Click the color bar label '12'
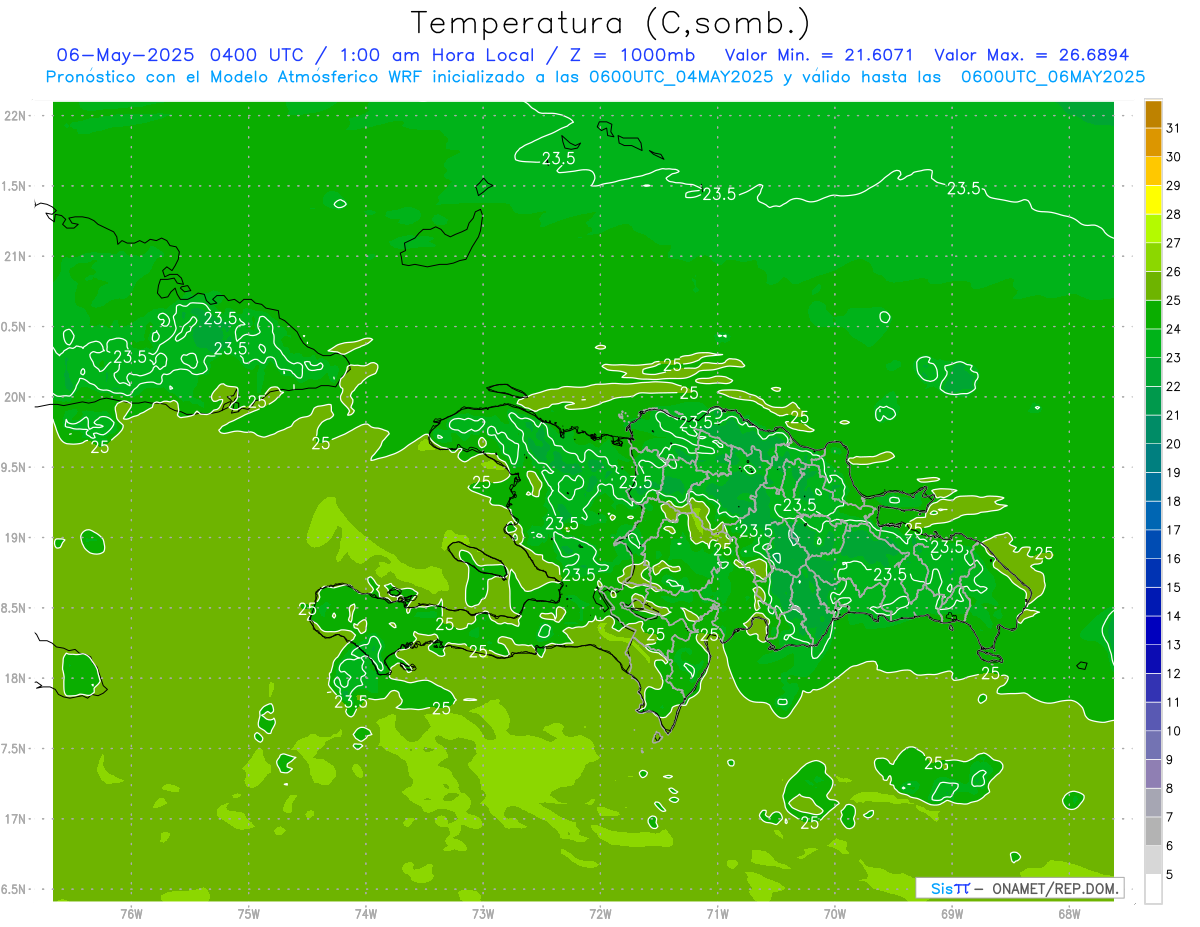Screen dimensions: 1200x927 tap(1173, 674)
